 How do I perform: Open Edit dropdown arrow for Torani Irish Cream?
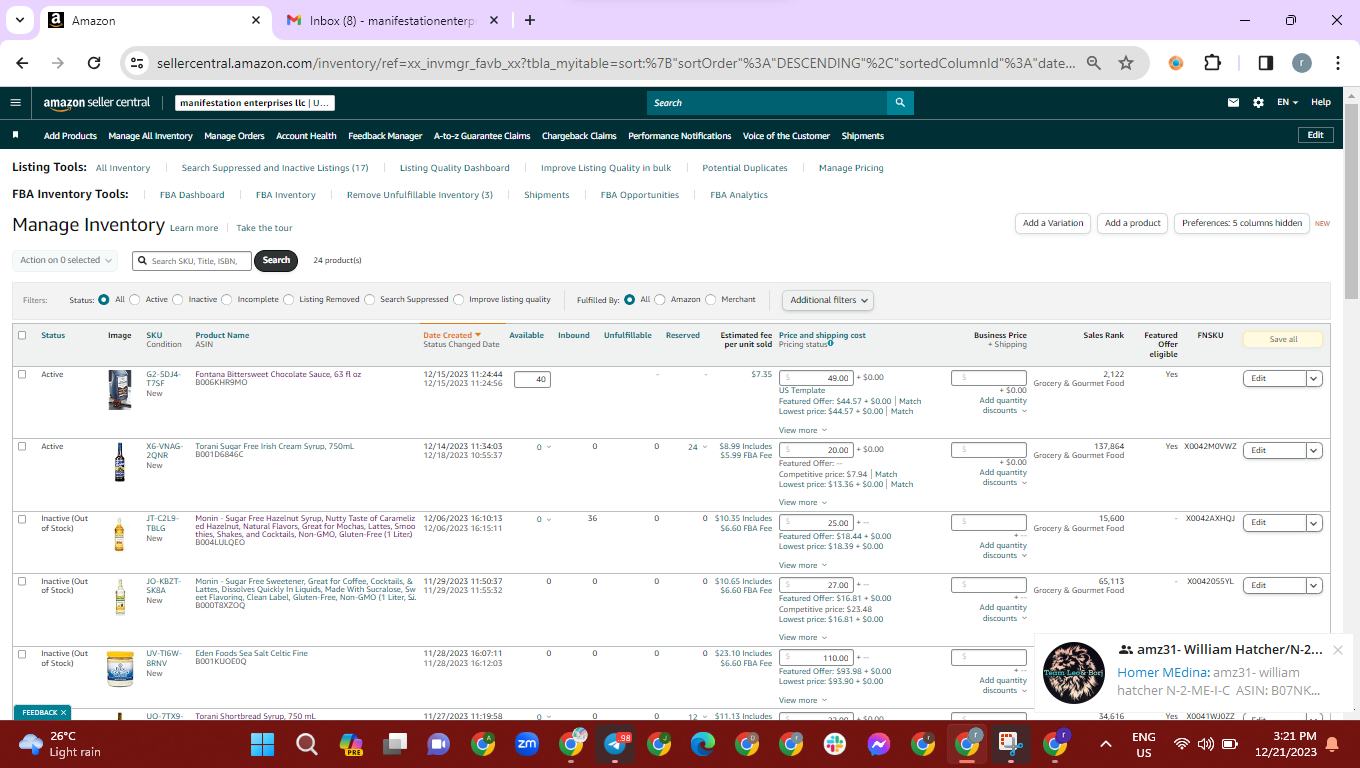(x=1315, y=450)
